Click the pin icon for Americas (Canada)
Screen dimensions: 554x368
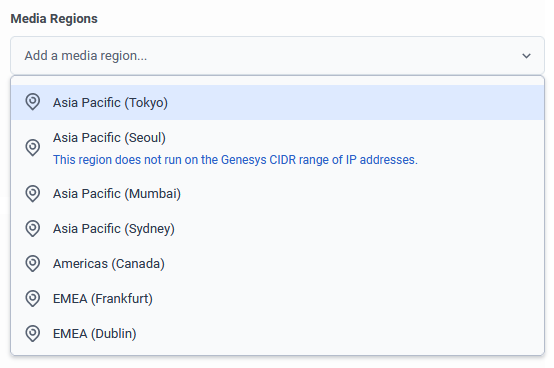pyautogui.click(x=33, y=263)
